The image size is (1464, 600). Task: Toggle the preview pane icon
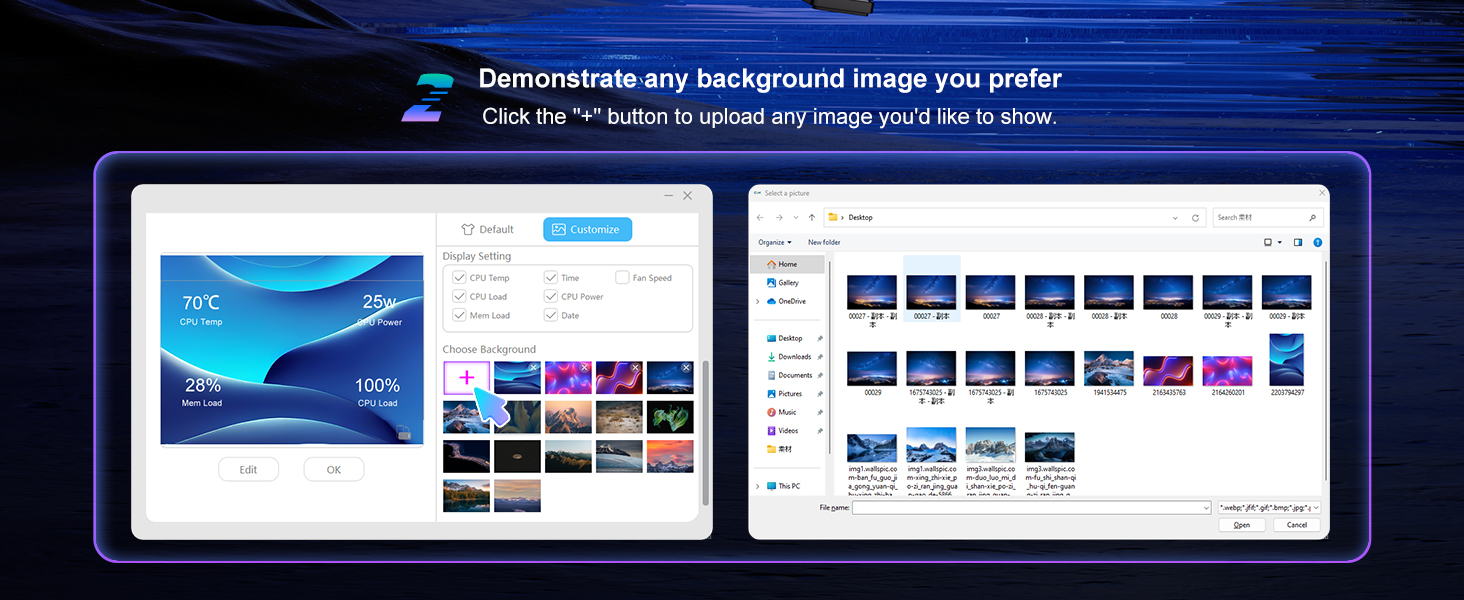coord(1298,242)
